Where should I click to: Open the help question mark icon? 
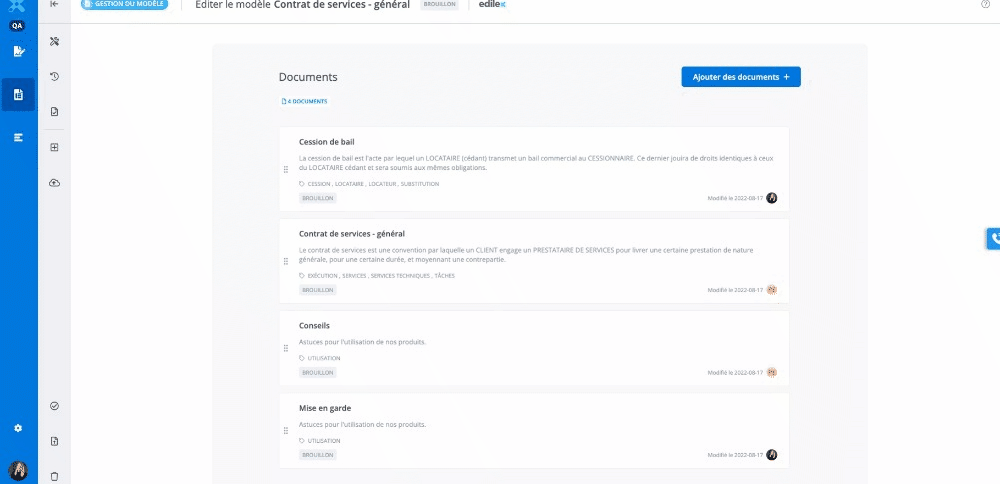click(x=985, y=5)
